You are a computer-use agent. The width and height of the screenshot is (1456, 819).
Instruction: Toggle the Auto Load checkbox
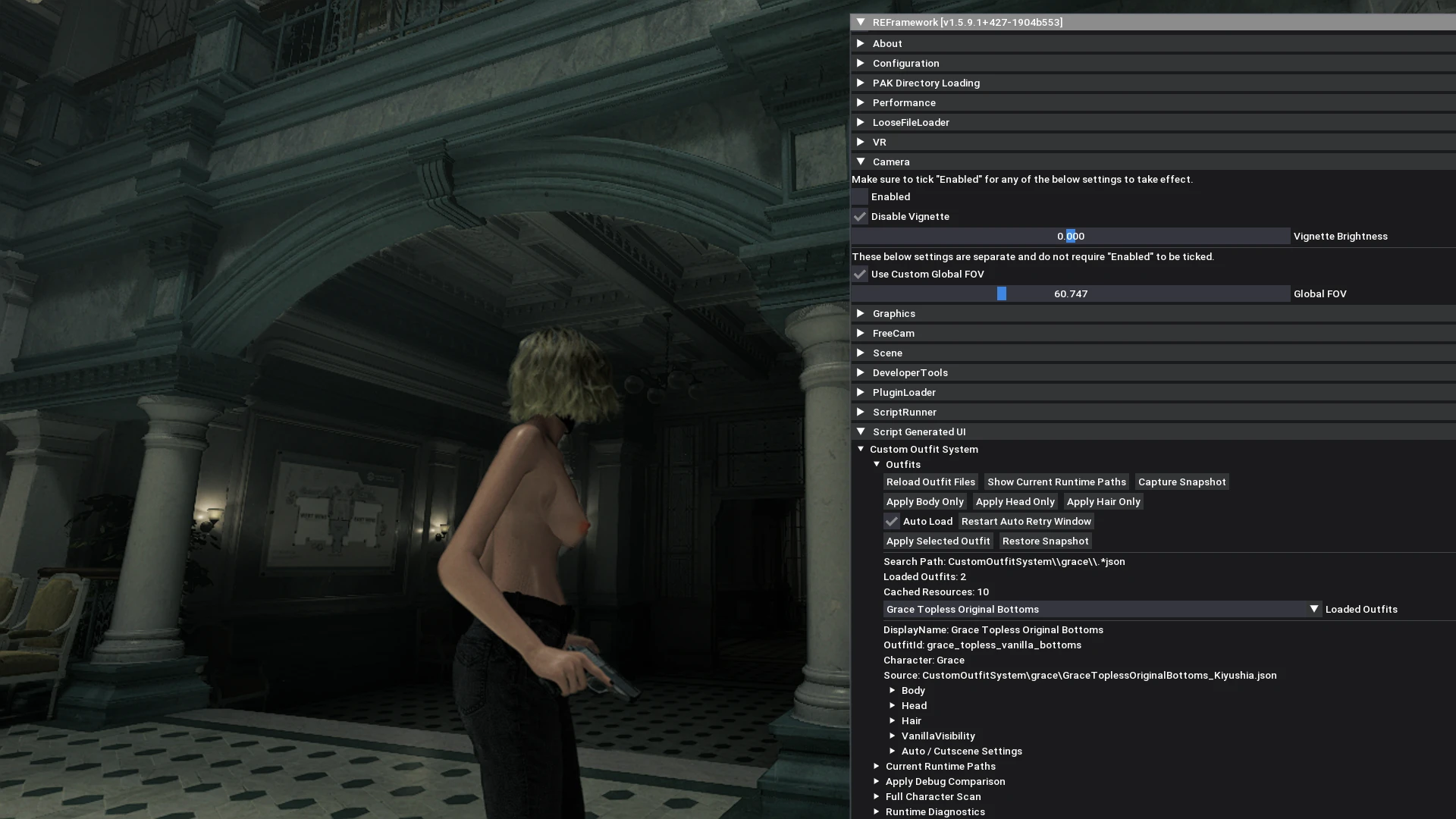[892, 522]
